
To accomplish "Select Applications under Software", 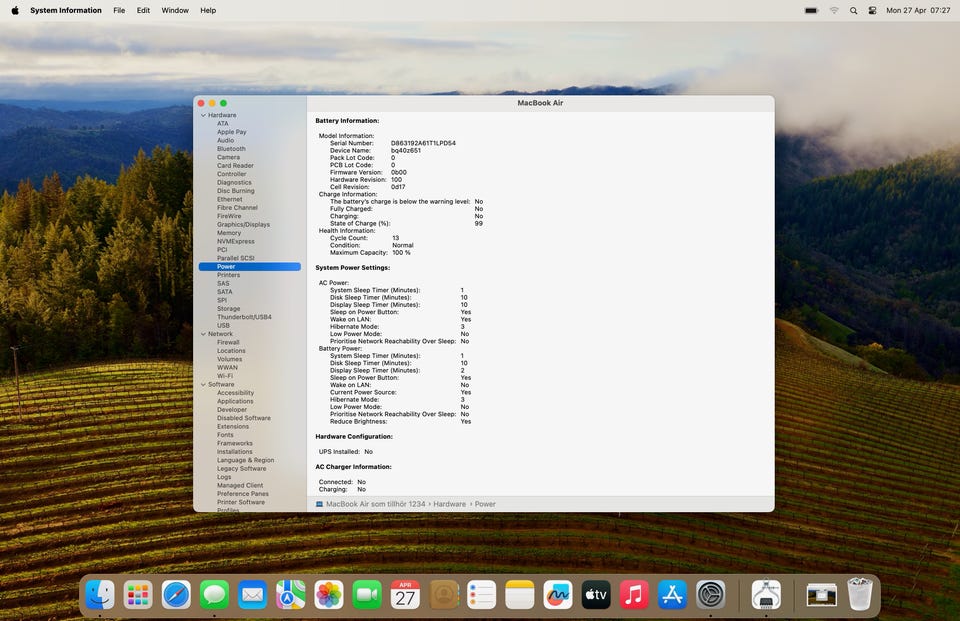I will point(235,401).
